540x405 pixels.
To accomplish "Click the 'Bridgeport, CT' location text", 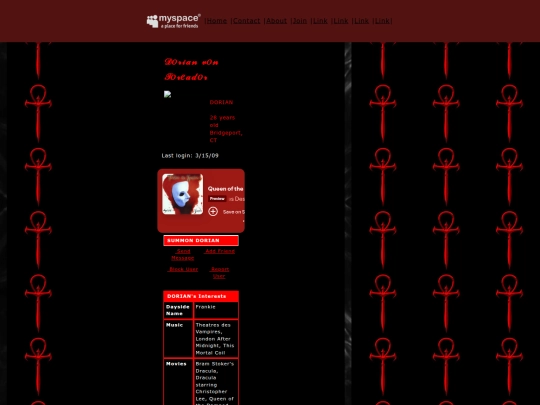I will 226,136.
